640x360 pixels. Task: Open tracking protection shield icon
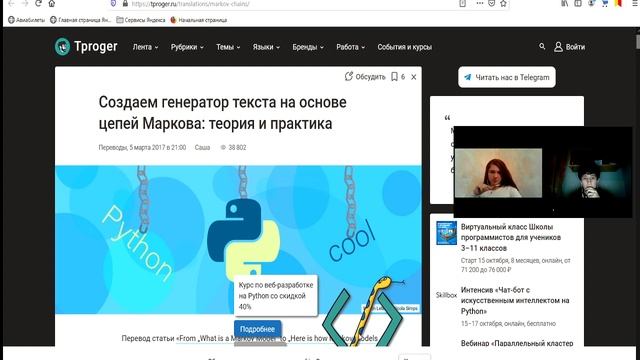click(x=113, y=4)
